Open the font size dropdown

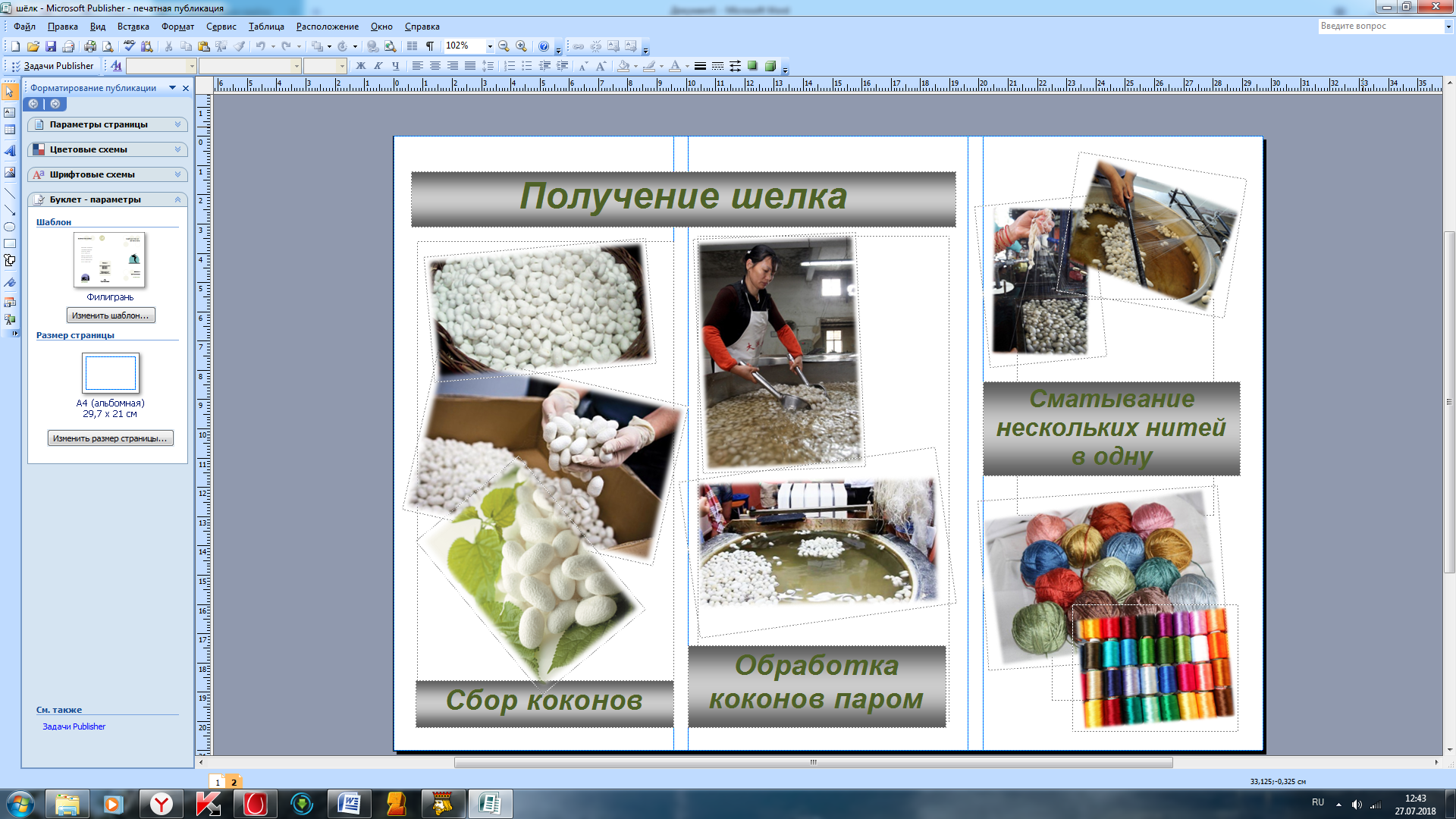point(342,66)
